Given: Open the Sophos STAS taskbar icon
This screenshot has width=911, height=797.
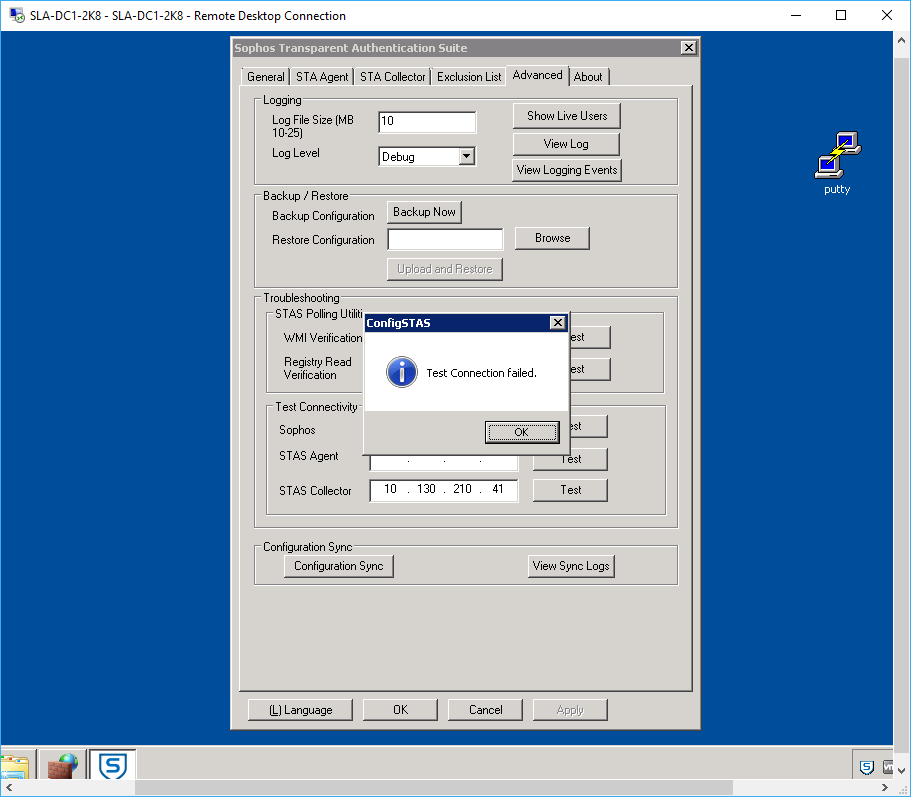Looking at the screenshot, I should [x=113, y=765].
